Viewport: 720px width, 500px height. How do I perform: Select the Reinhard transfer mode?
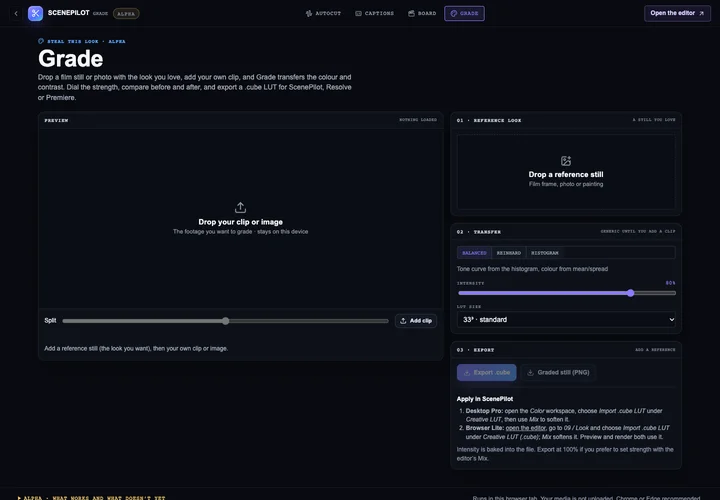click(x=508, y=253)
